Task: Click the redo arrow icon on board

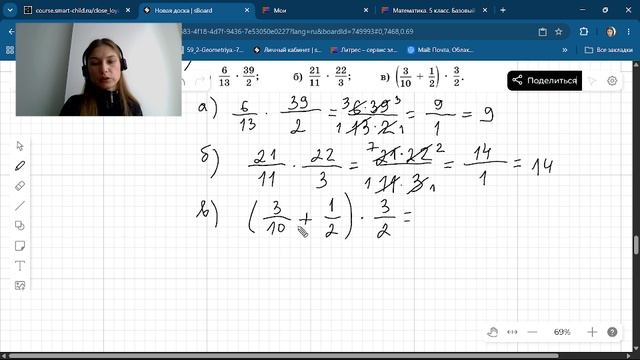Action: tap(200, 81)
